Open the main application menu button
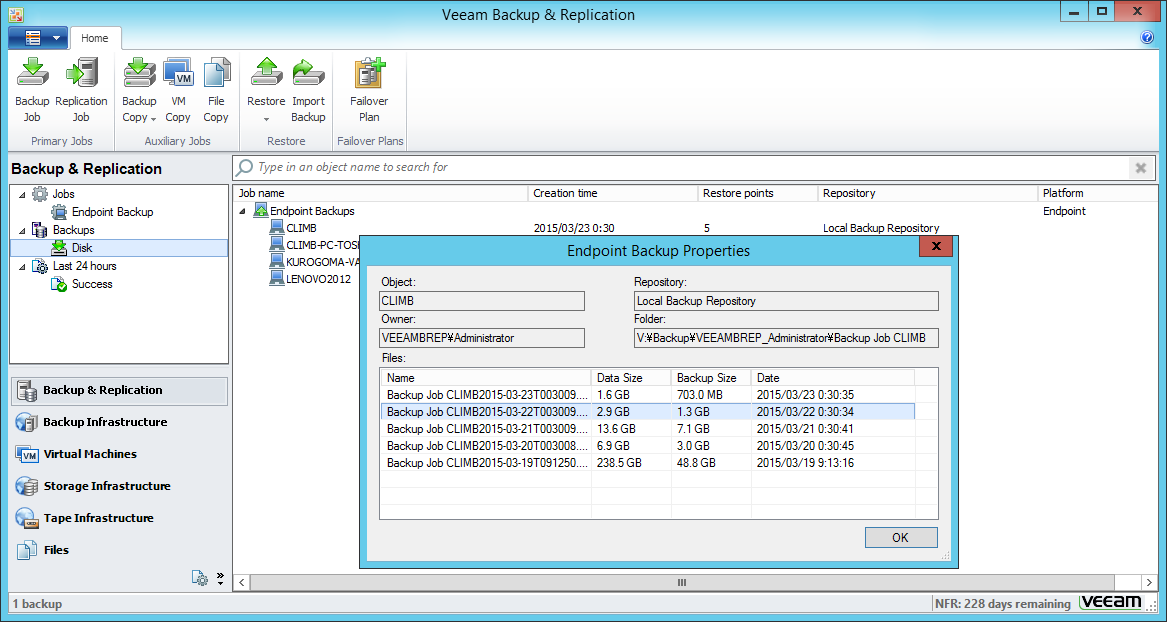 38,37
